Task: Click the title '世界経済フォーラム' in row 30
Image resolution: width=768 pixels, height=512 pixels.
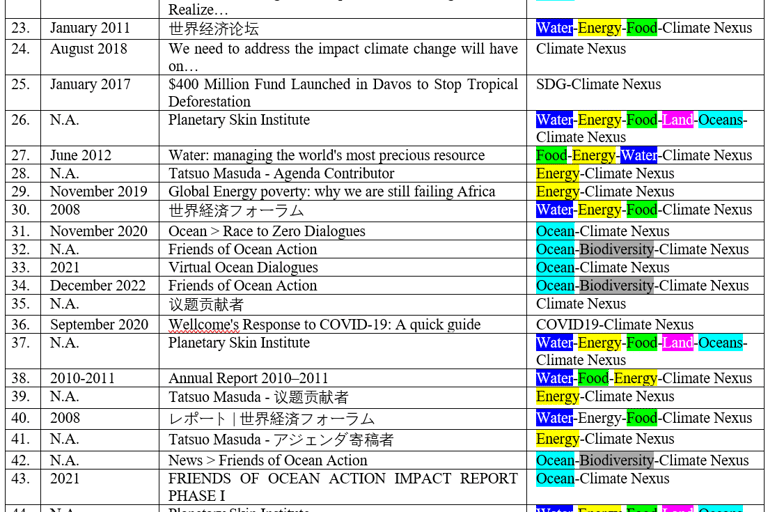Action: 236,211
